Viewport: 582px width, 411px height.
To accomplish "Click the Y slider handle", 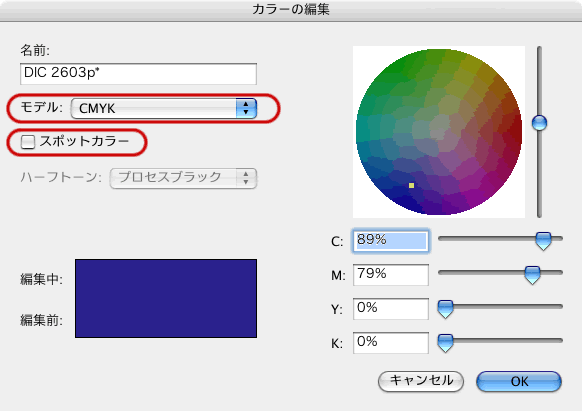I will coord(445,309).
